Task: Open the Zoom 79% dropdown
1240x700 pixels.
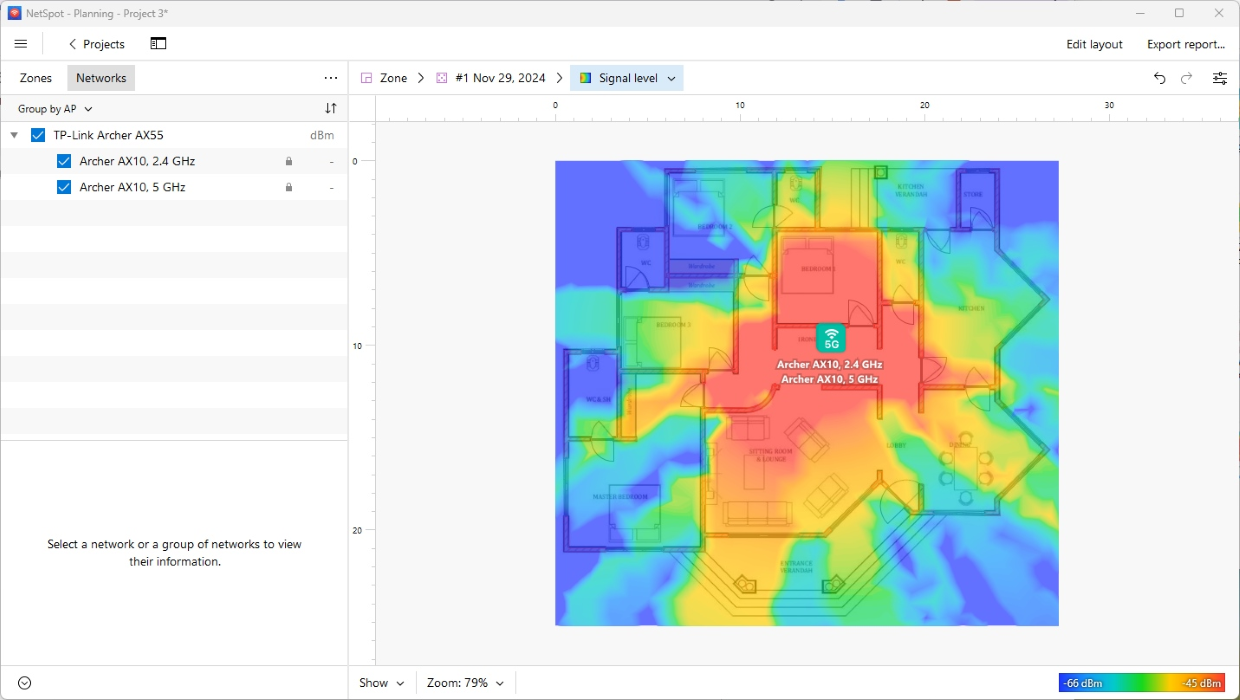Action: [465, 683]
